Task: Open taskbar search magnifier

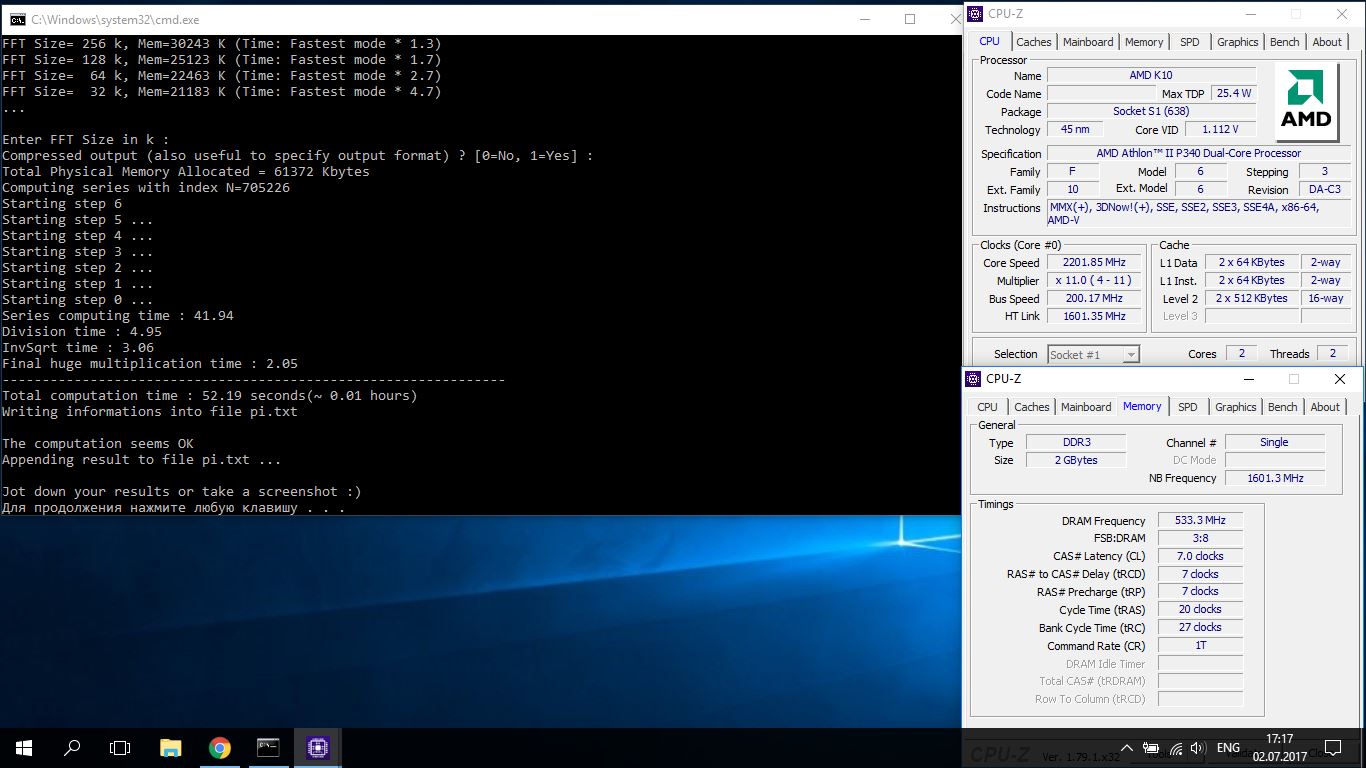Action: point(72,747)
